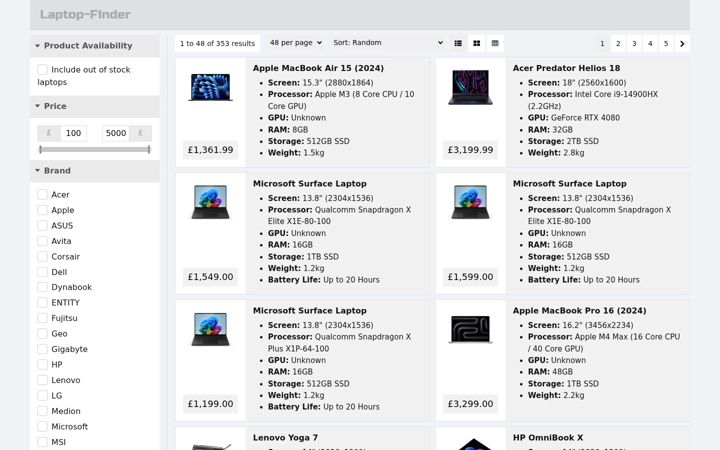The width and height of the screenshot is (720, 450).
Task: Collapse the Brand filter section
Action: tap(95, 171)
